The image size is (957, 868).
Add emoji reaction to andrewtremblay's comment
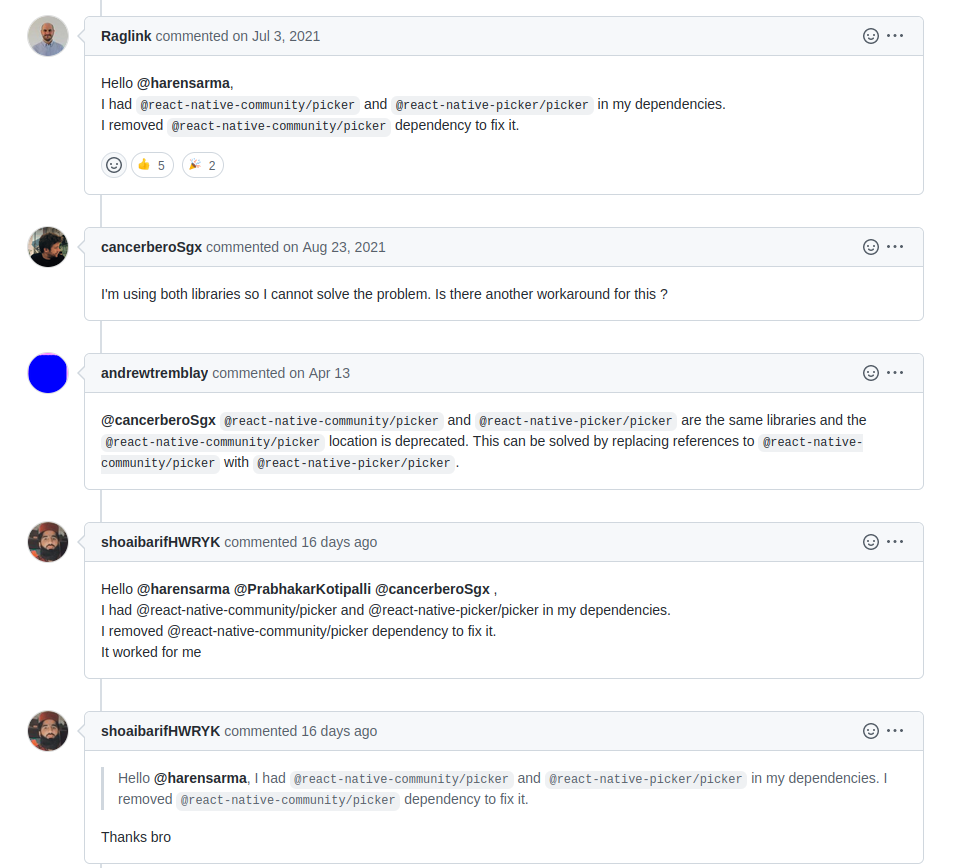tap(870, 373)
